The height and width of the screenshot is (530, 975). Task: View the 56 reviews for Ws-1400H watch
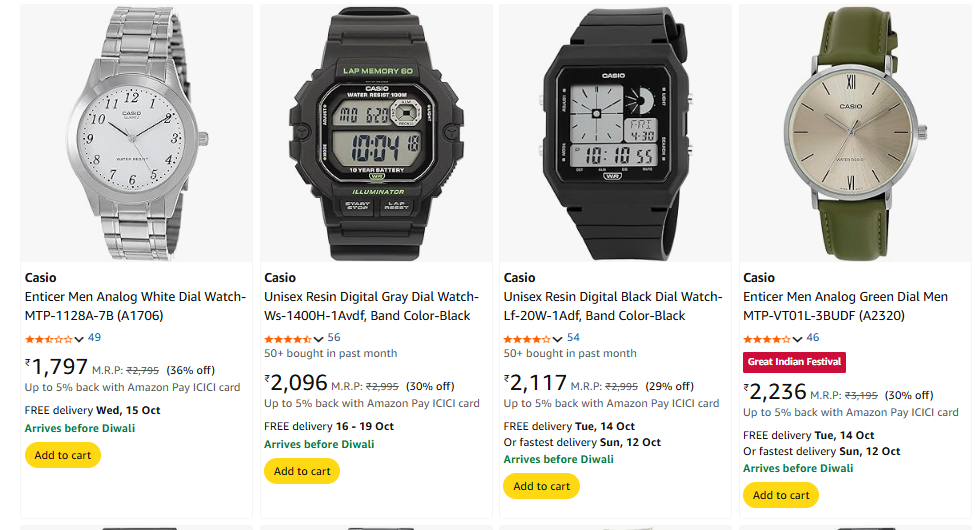point(334,338)
